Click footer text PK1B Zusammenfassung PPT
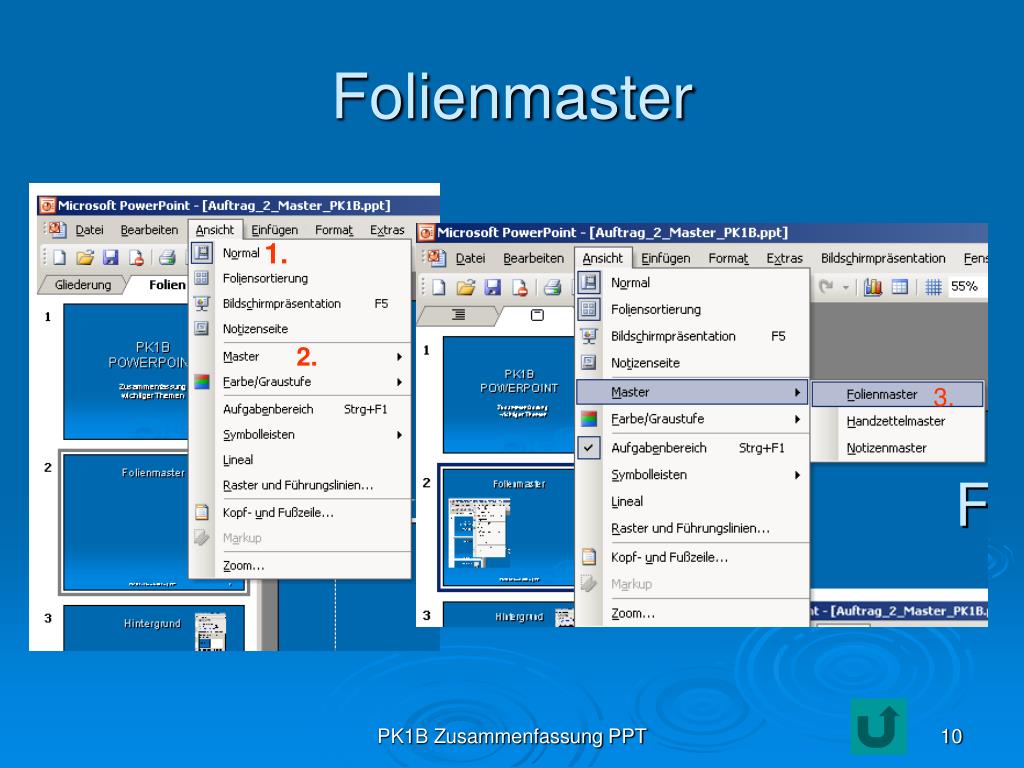This screenshot has height=768, width=1024. [x=511, y=737]
